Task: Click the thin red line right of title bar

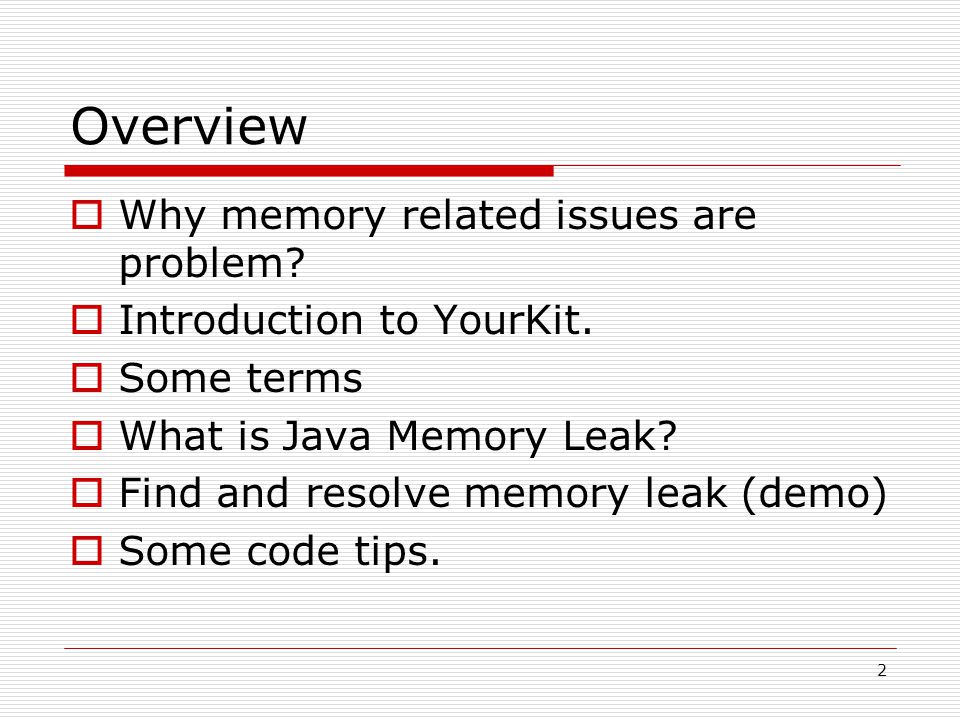Action: tap(727, 165)
